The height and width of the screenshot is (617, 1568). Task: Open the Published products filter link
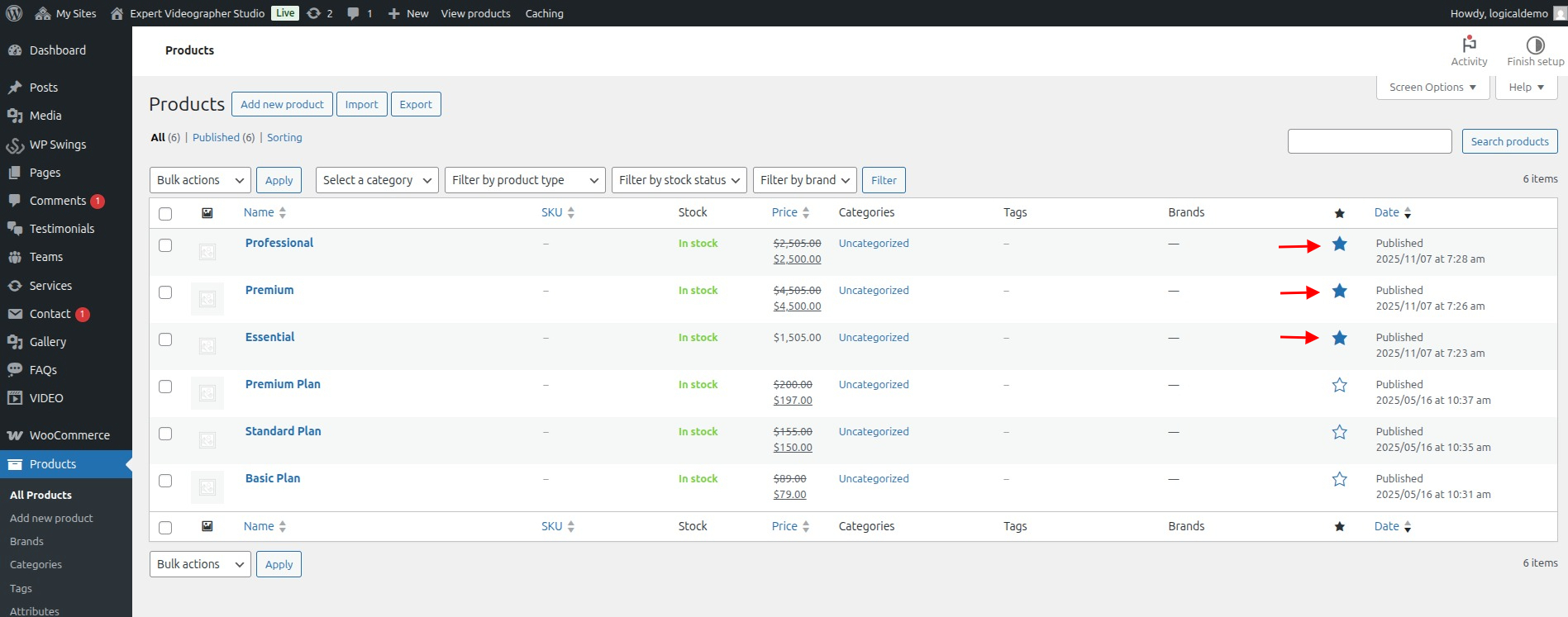216,138
